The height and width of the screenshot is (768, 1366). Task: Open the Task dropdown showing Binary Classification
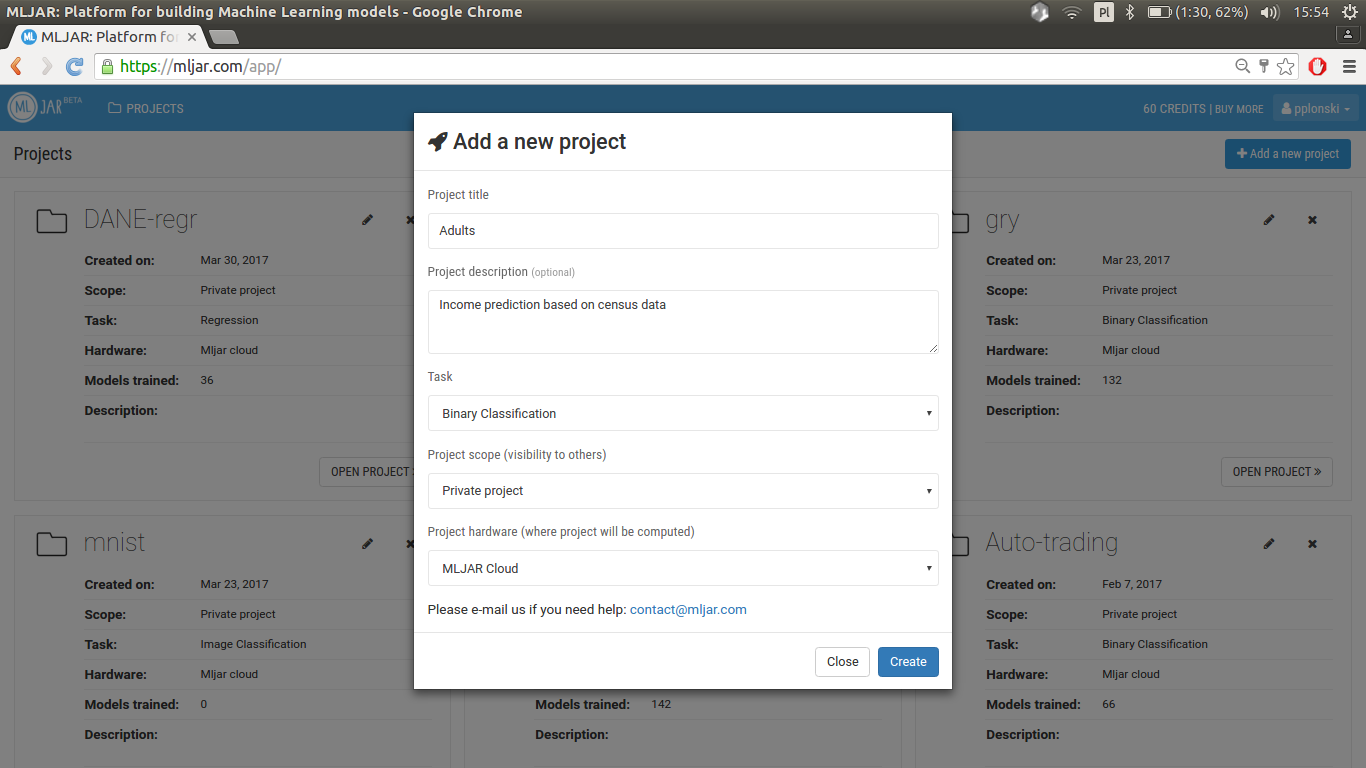click(683, 413)
